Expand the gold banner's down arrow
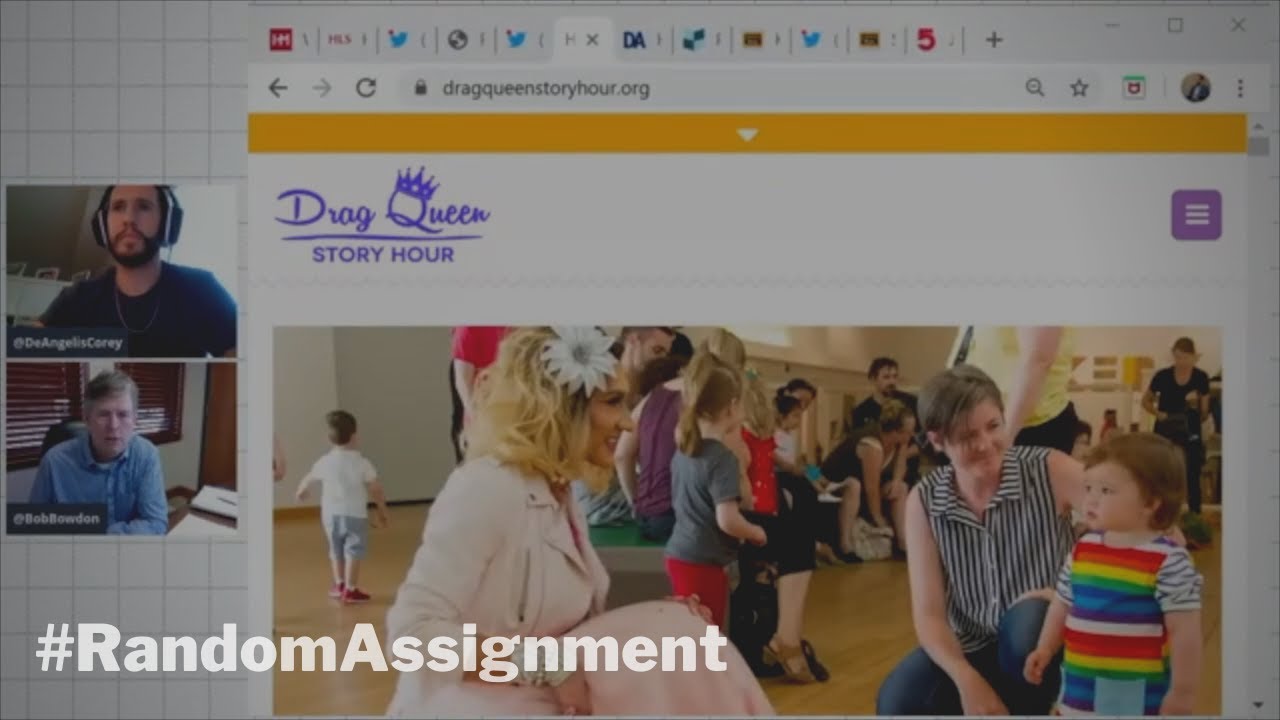Image resolution: width=1280 pixels, height=720 pixels. [747, 135]
